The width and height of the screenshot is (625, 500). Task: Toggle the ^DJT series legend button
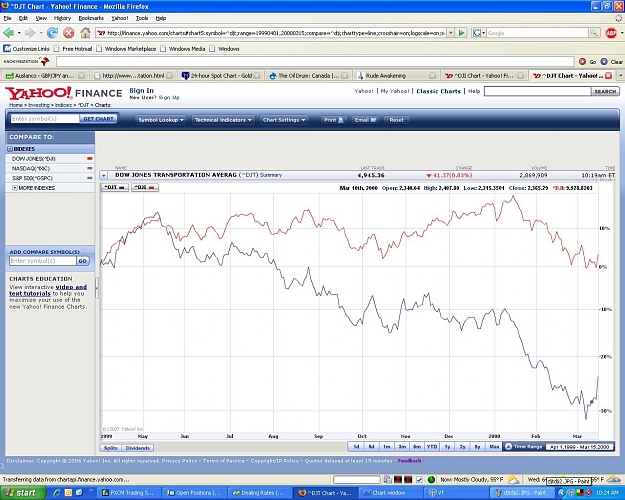point(114,187)
